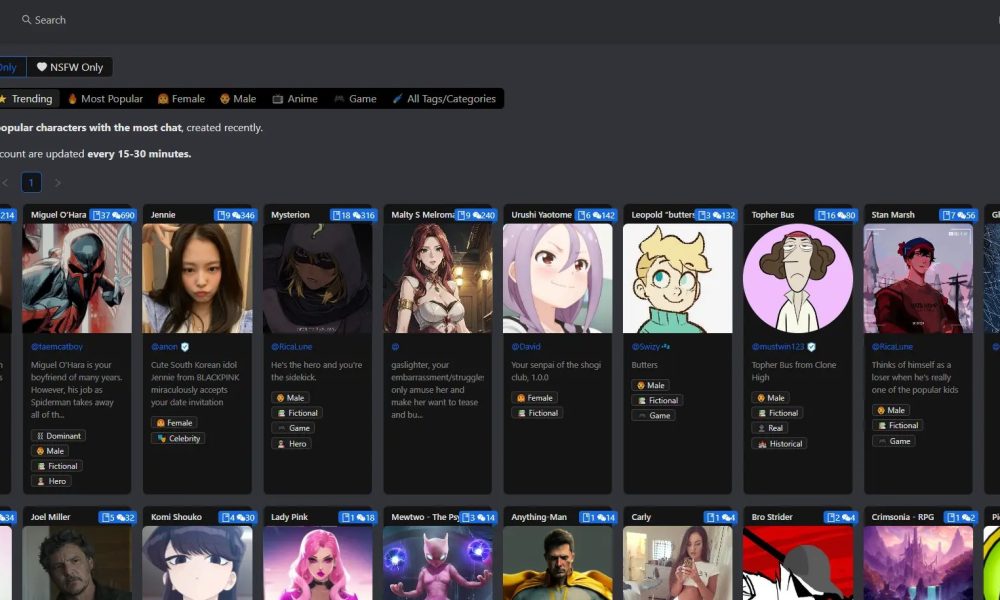Click Mysterion chat count badge

pos(353,215)
